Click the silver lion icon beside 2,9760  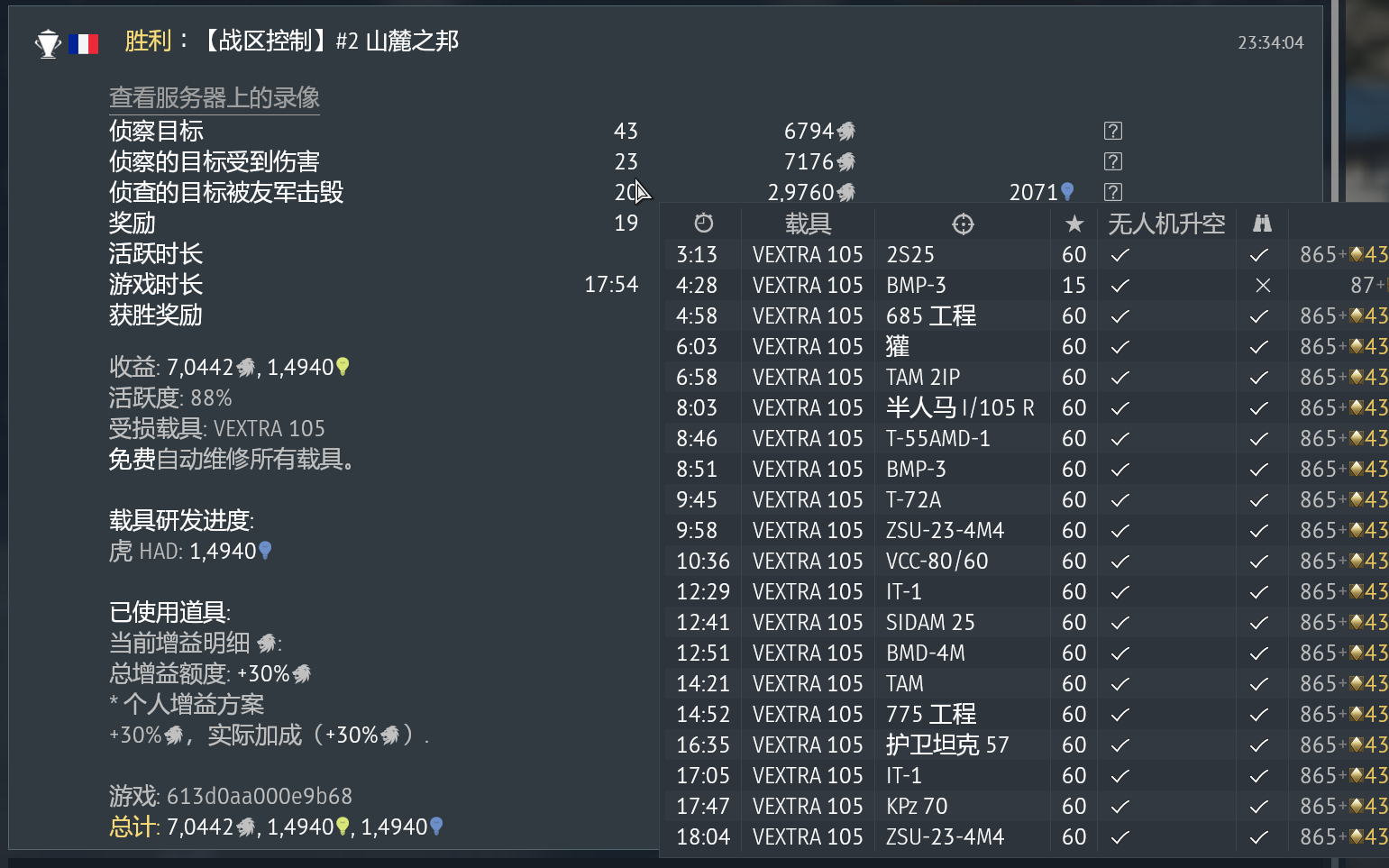[x=846, y=192]
